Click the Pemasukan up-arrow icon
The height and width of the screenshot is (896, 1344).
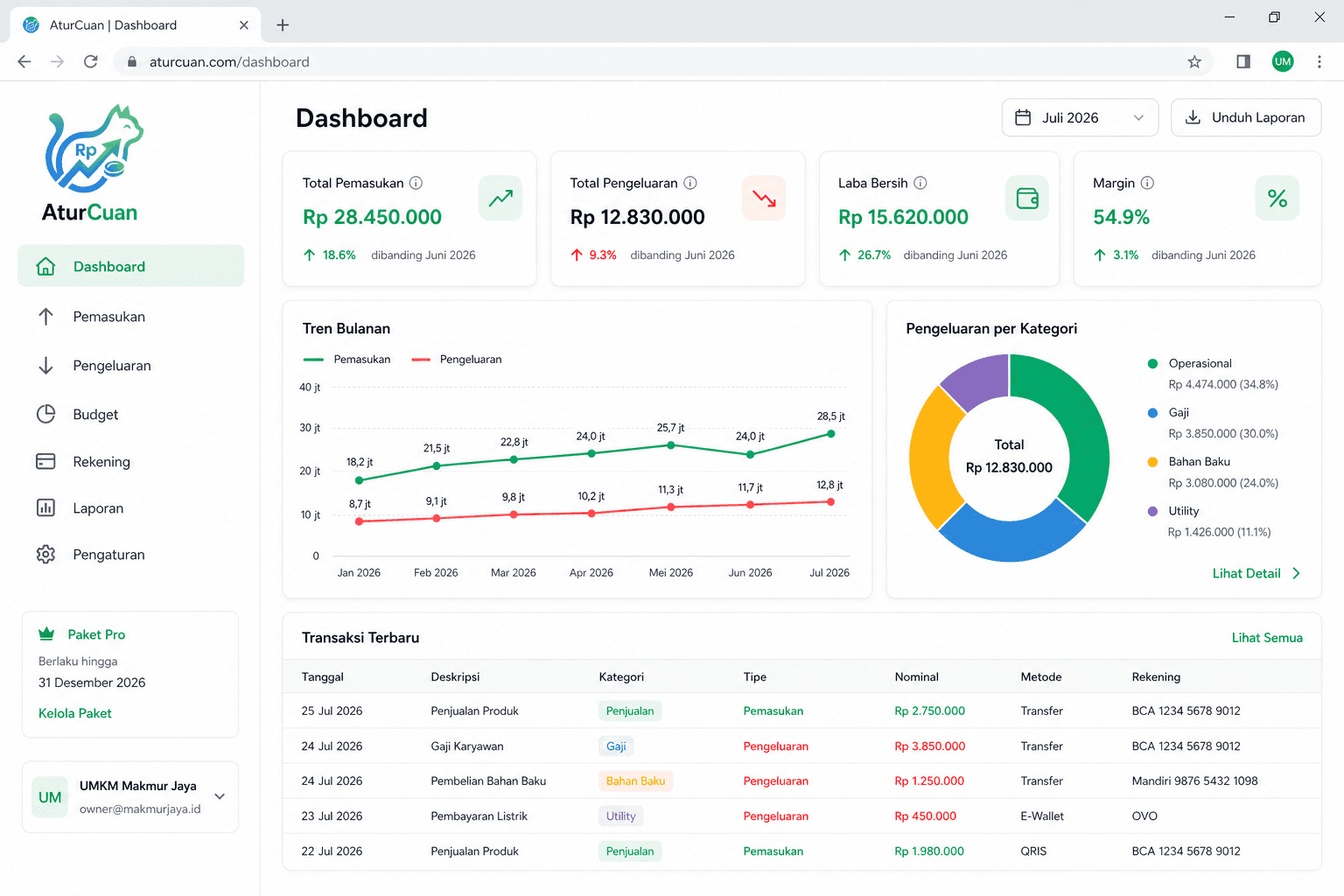pos(45,317)
